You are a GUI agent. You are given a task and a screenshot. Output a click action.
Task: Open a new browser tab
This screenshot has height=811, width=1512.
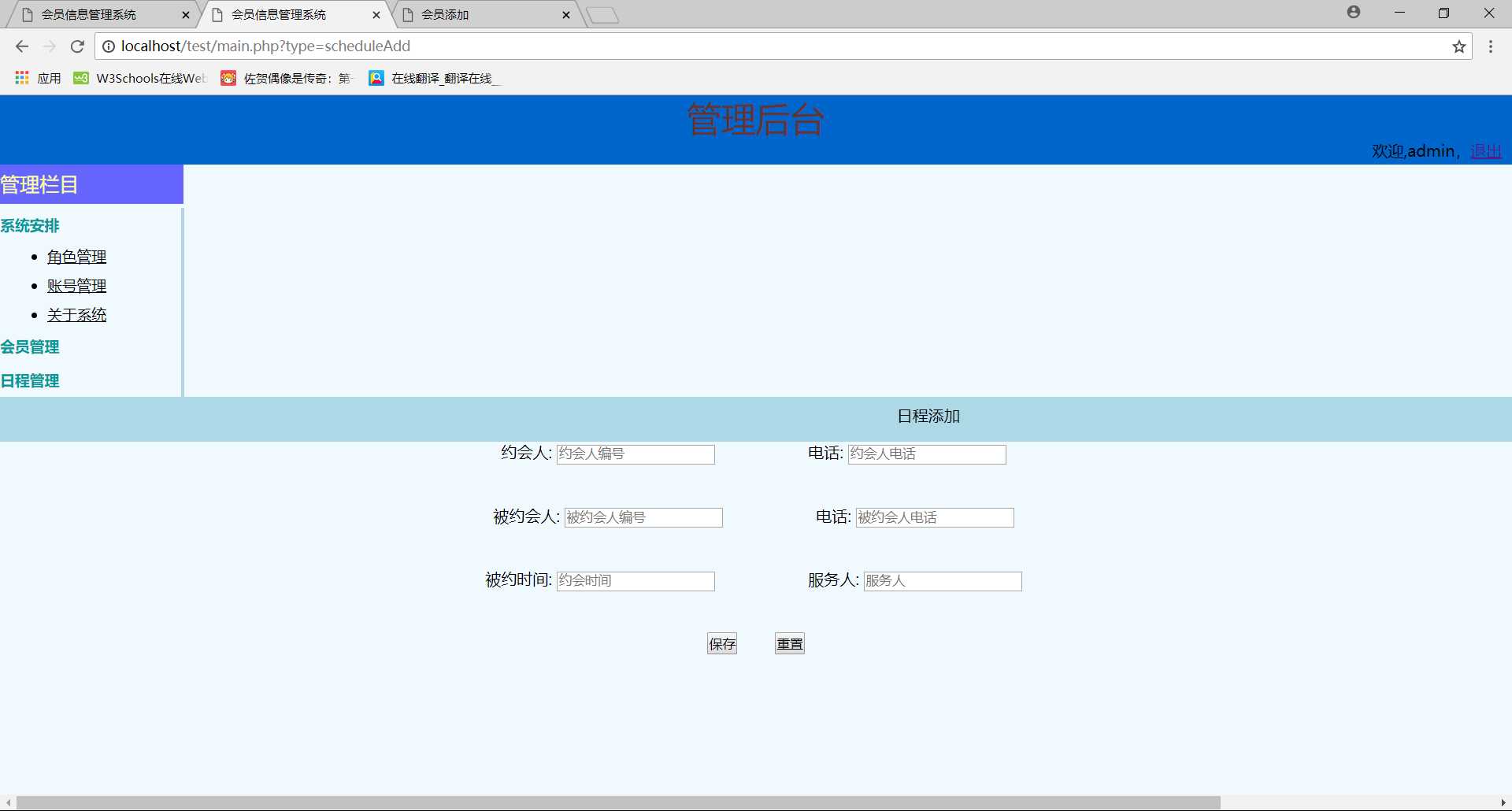603,15
